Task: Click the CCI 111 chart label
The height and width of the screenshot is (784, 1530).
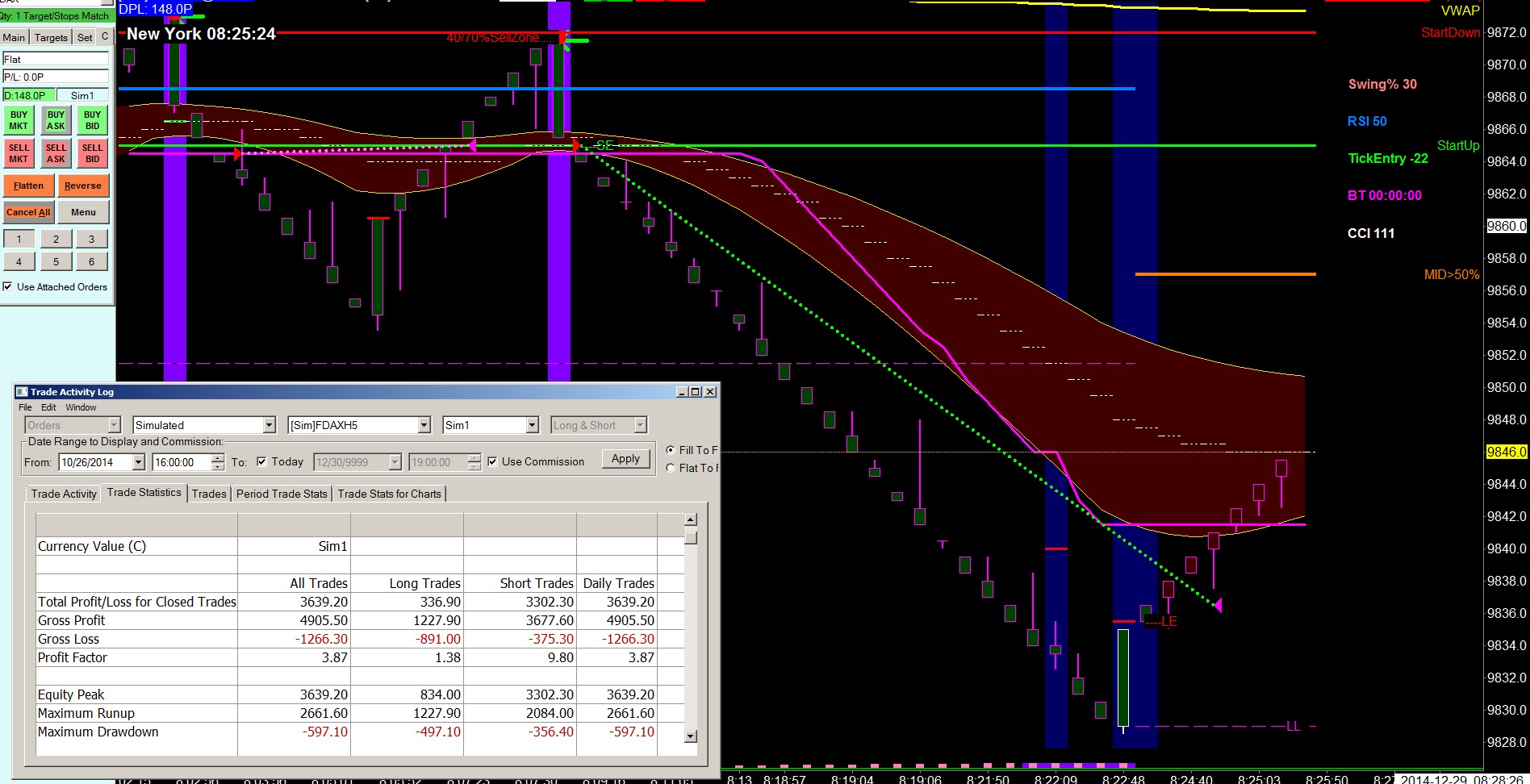Action: (x=1371, y=233)
